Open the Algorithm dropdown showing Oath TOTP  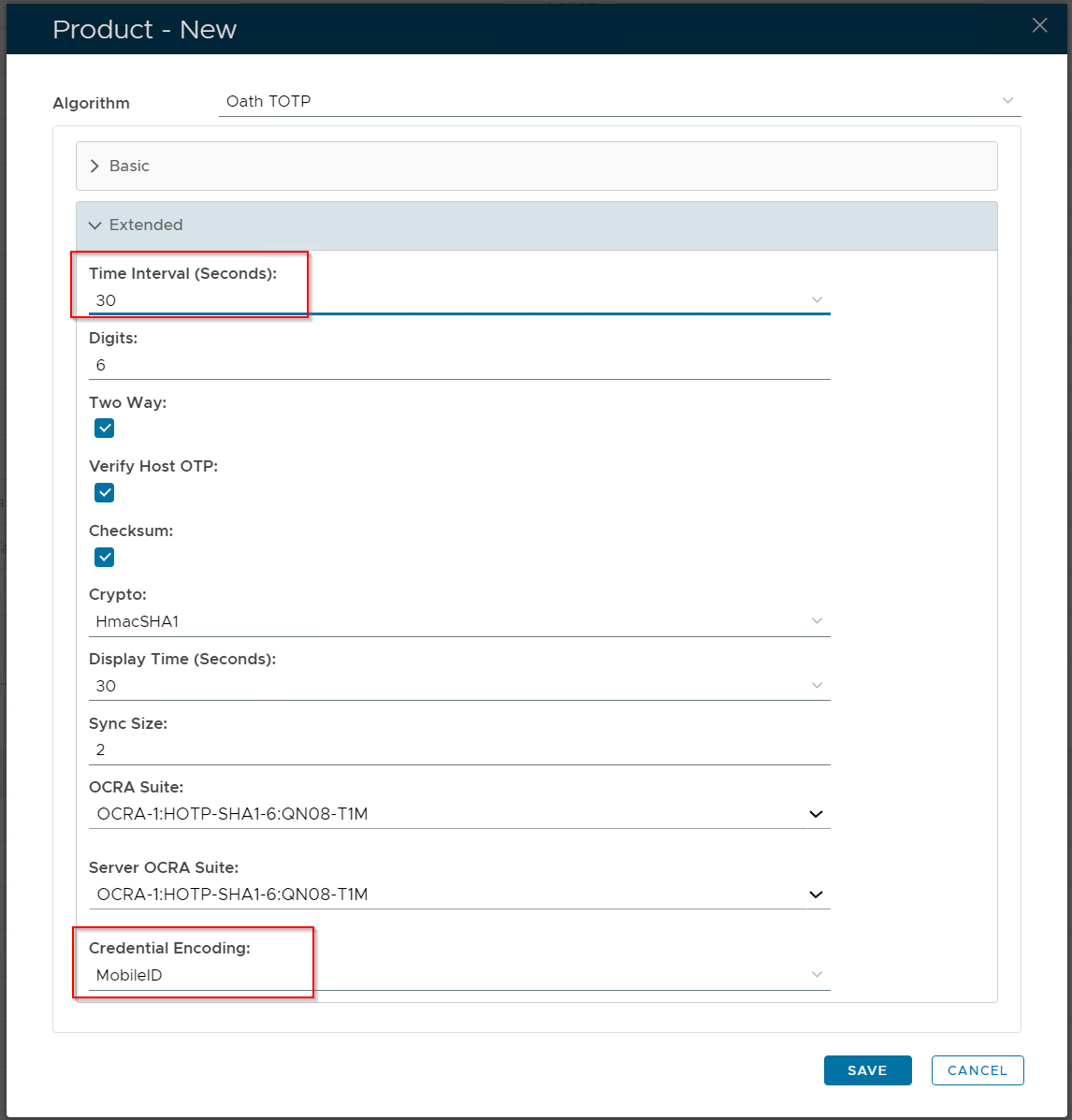tap(617, 101)
